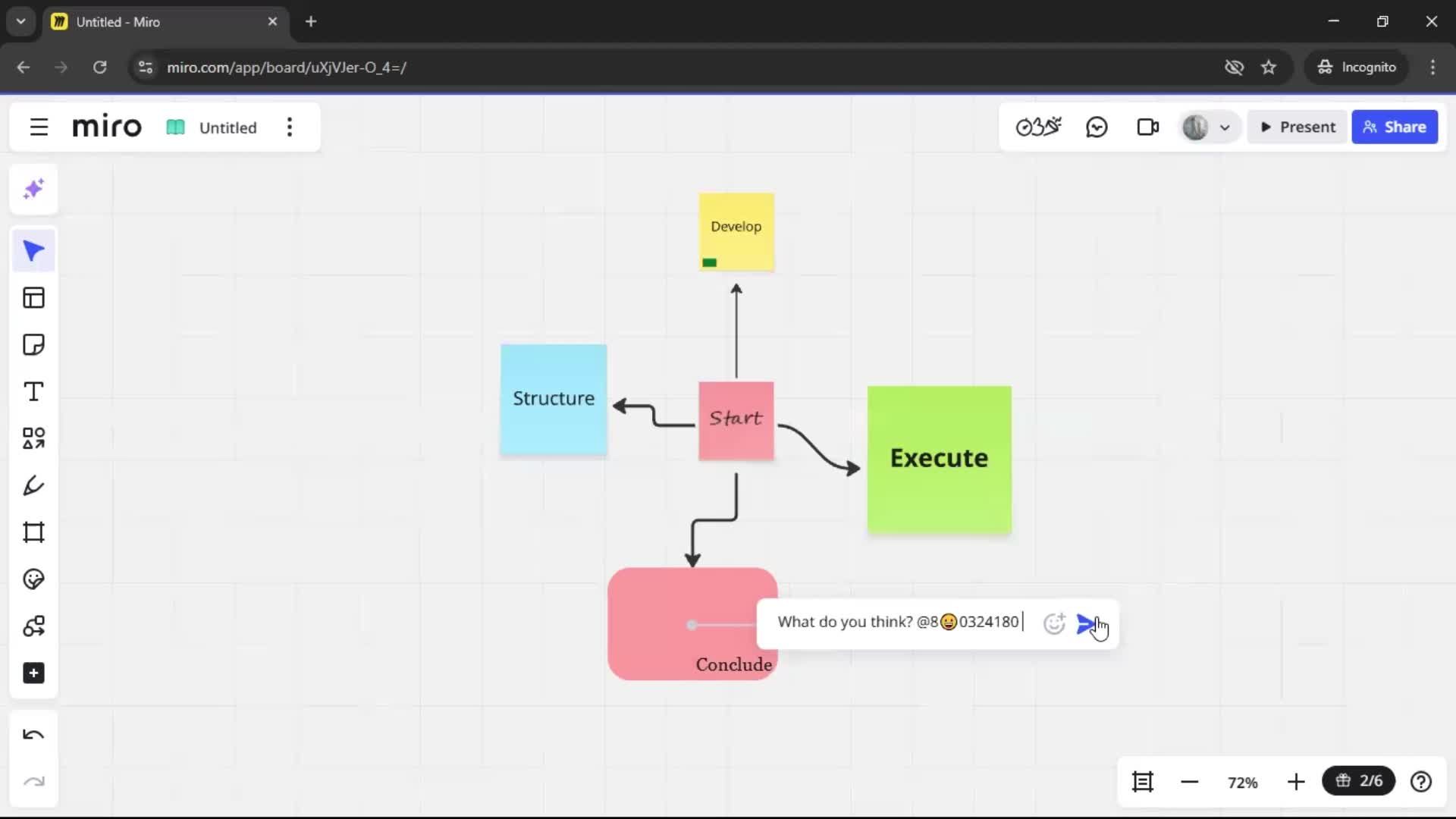1456x819 pixels.
Task: Select the Text tool
Action: coord(33,392)
